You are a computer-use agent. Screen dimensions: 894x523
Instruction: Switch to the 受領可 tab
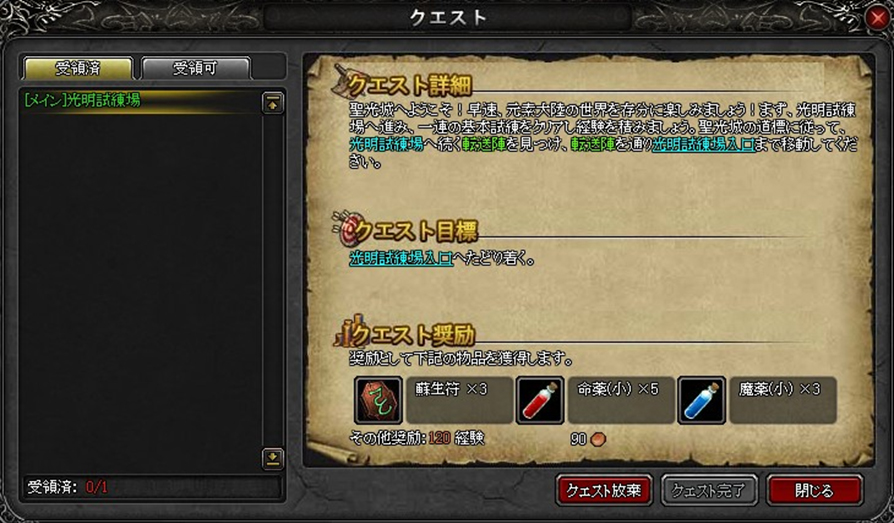pos(195,68)
